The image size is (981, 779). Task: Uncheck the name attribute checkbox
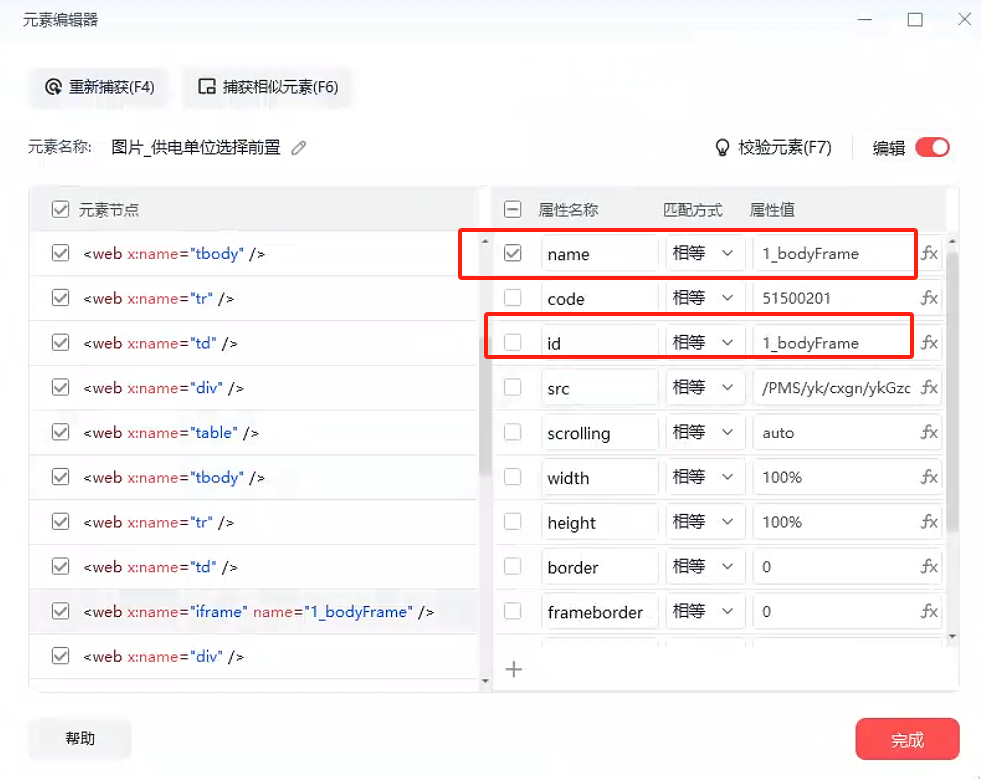click(512, 253)
